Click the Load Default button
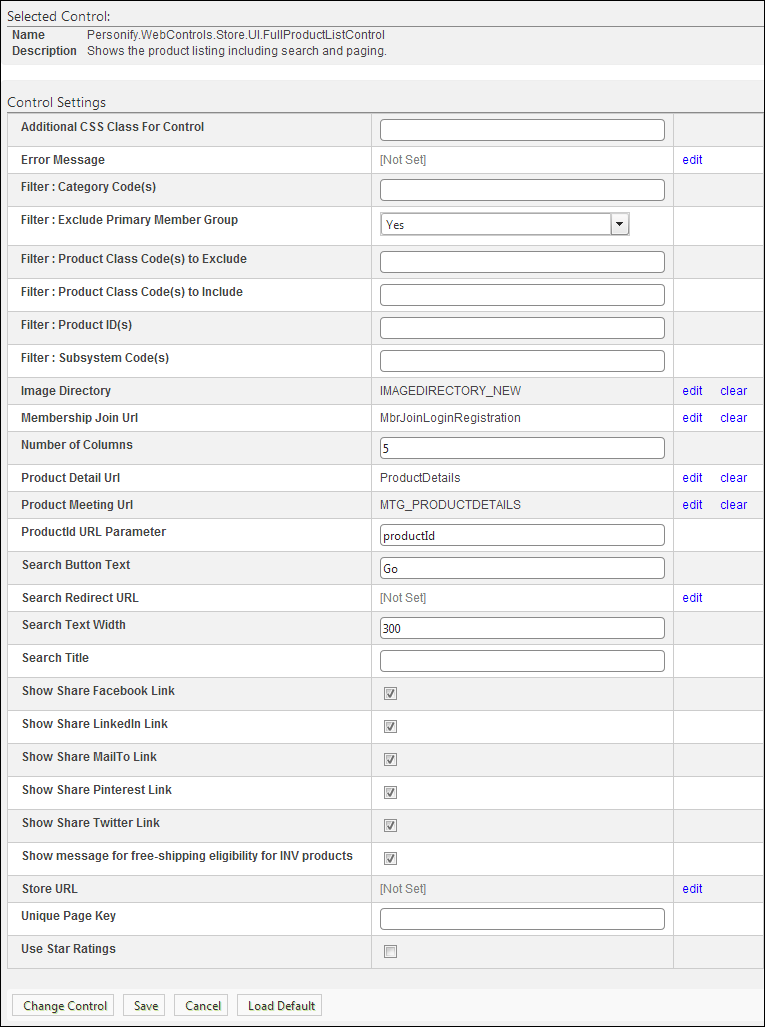 point(281,1005)
